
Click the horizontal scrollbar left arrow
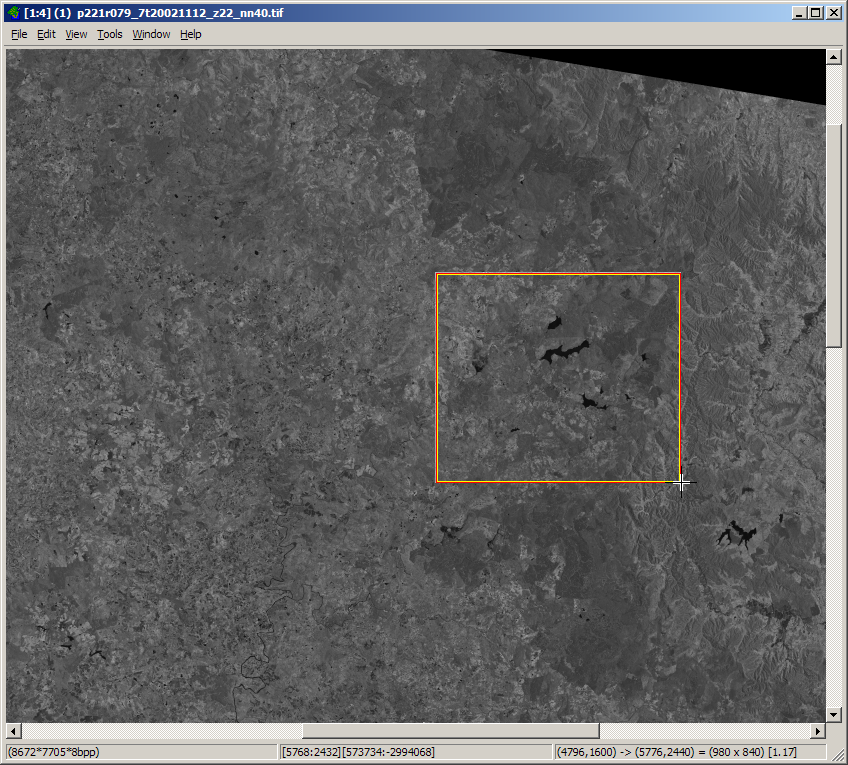click(14, 731)
